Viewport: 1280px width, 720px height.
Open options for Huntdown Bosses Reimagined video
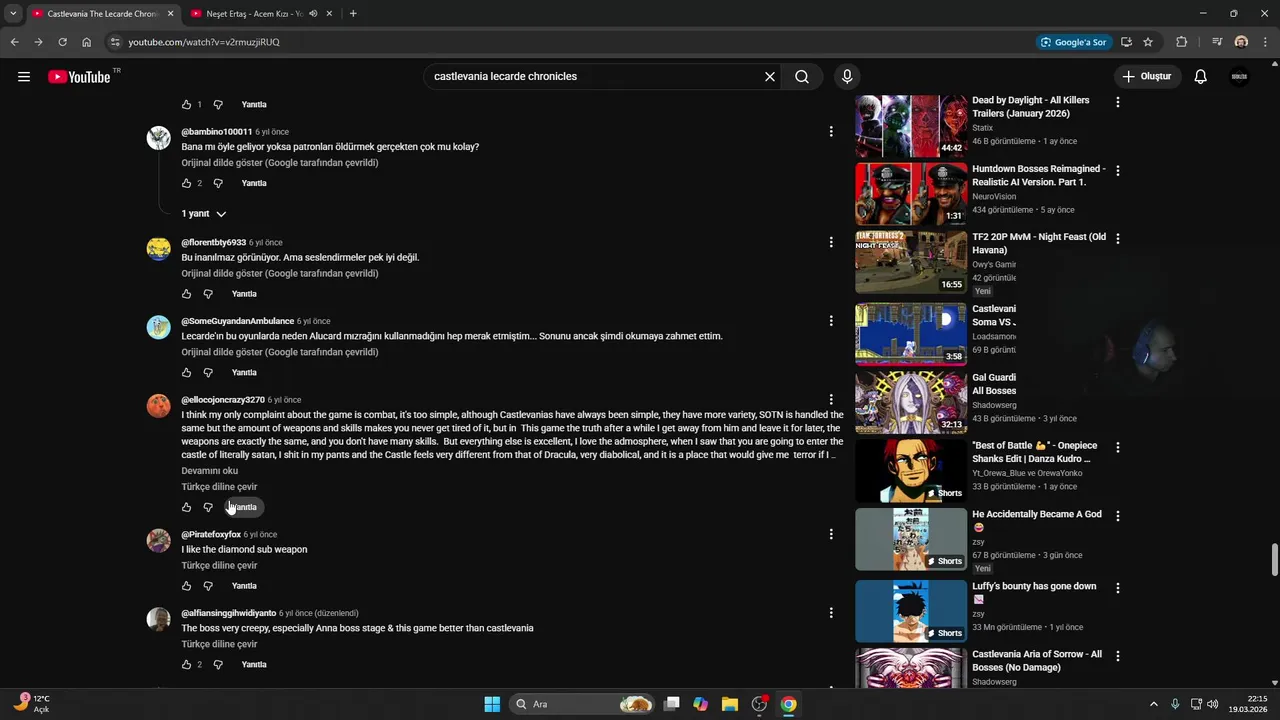coord(1118,171)
